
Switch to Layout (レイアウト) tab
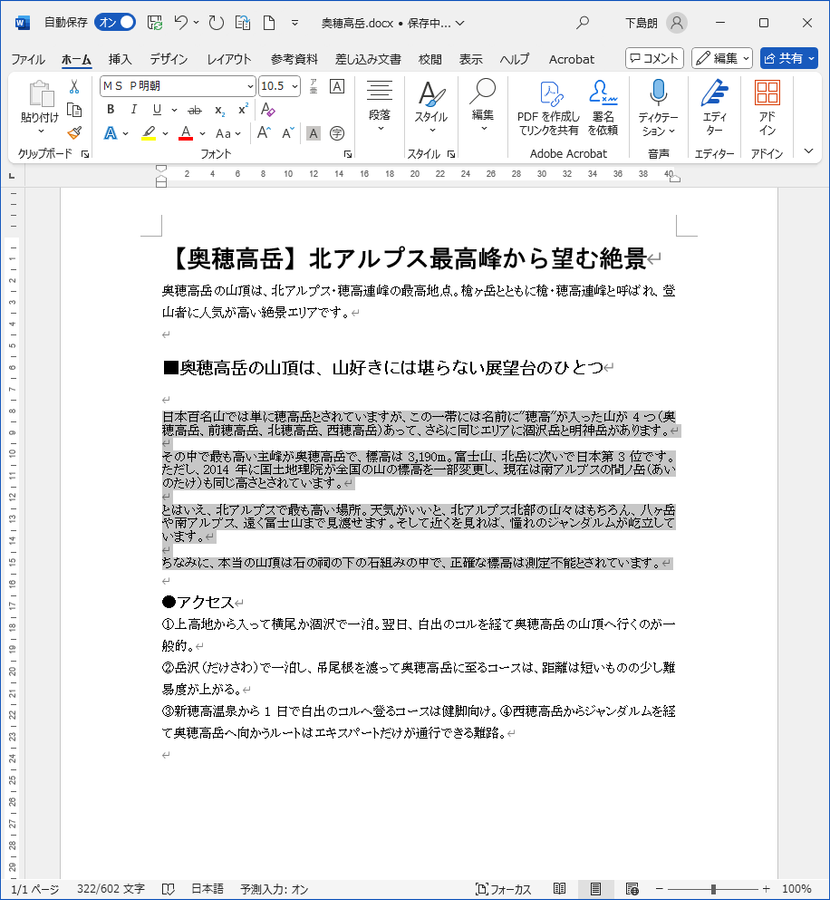tap(229, 59)
